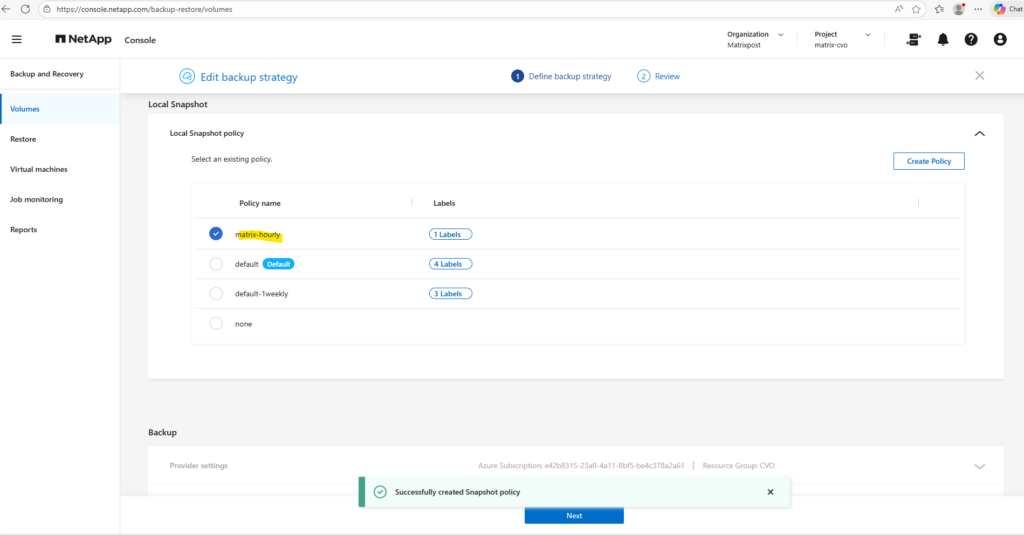The image size is (1024, 535).
Task: Open Job monitoring in the sidebar
Action: (x=36, y=199)
